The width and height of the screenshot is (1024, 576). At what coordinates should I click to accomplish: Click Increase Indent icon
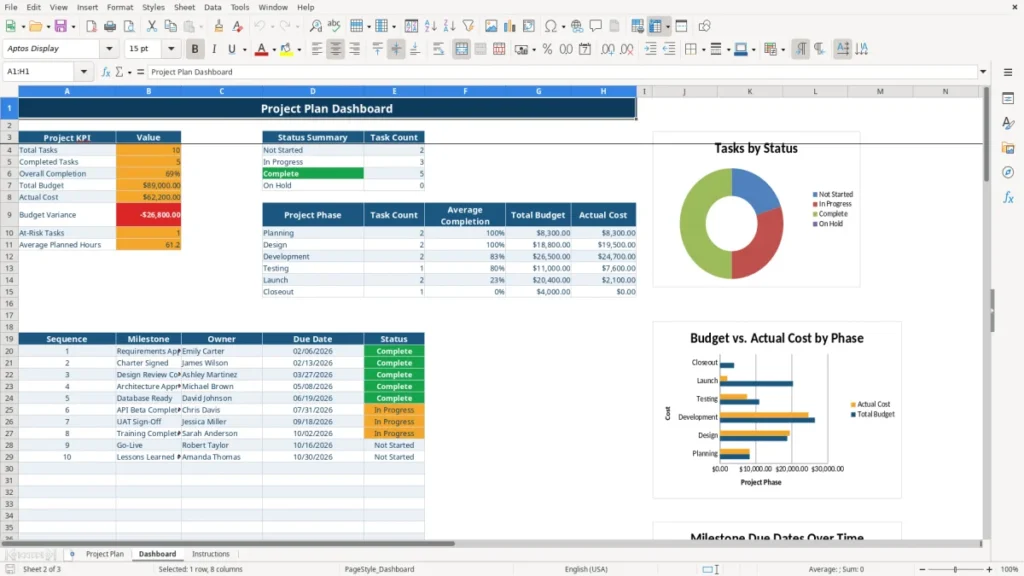tap(650, 49)
